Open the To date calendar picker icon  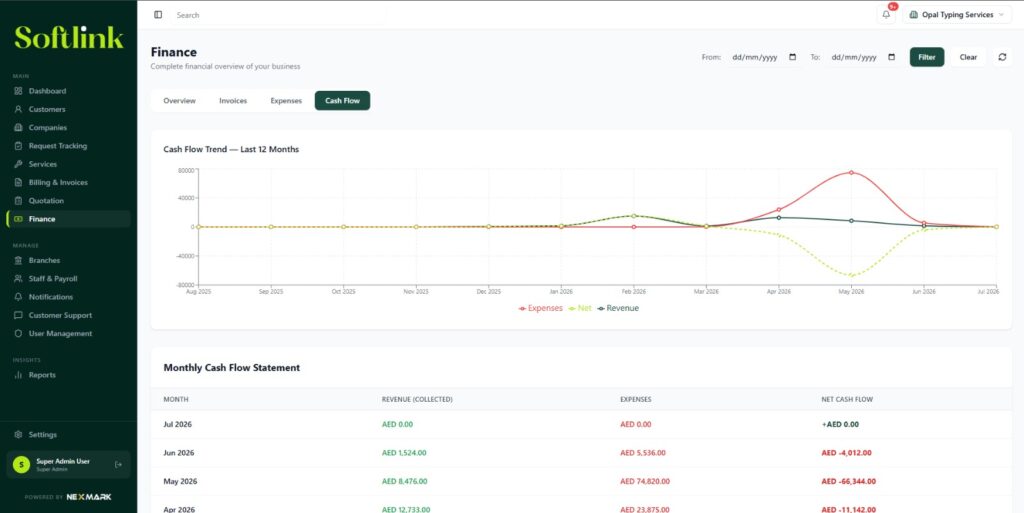coord(891,57)
